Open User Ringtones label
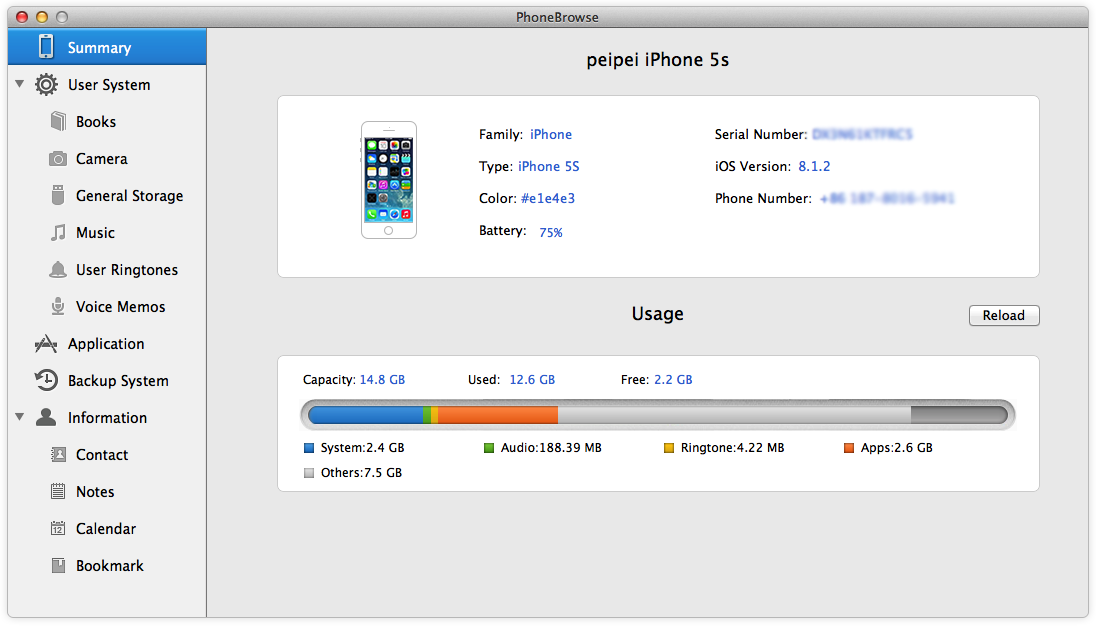 pos(127,270)
